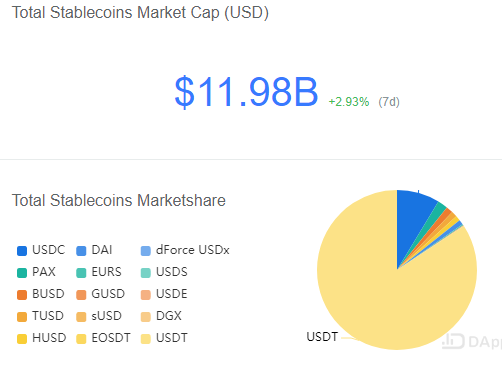Toggle USDS in the marketshare legend
The width and height of the screenshot is (502, 367).
tap(164, 272)
